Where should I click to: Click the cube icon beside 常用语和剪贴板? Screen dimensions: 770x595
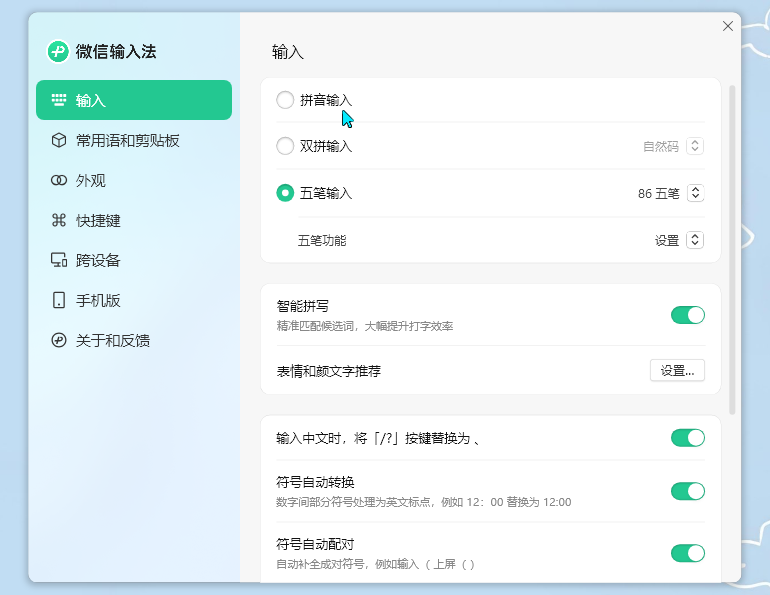click(59, 140)
